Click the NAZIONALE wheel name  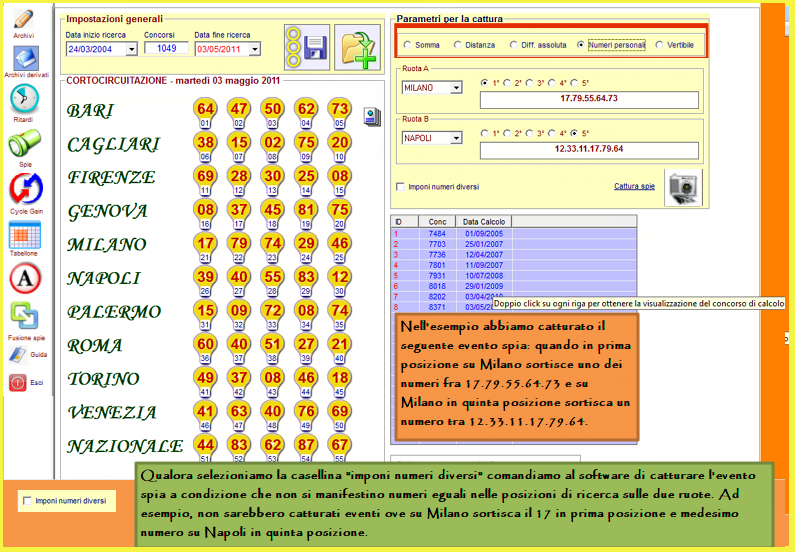click(125, 447)
